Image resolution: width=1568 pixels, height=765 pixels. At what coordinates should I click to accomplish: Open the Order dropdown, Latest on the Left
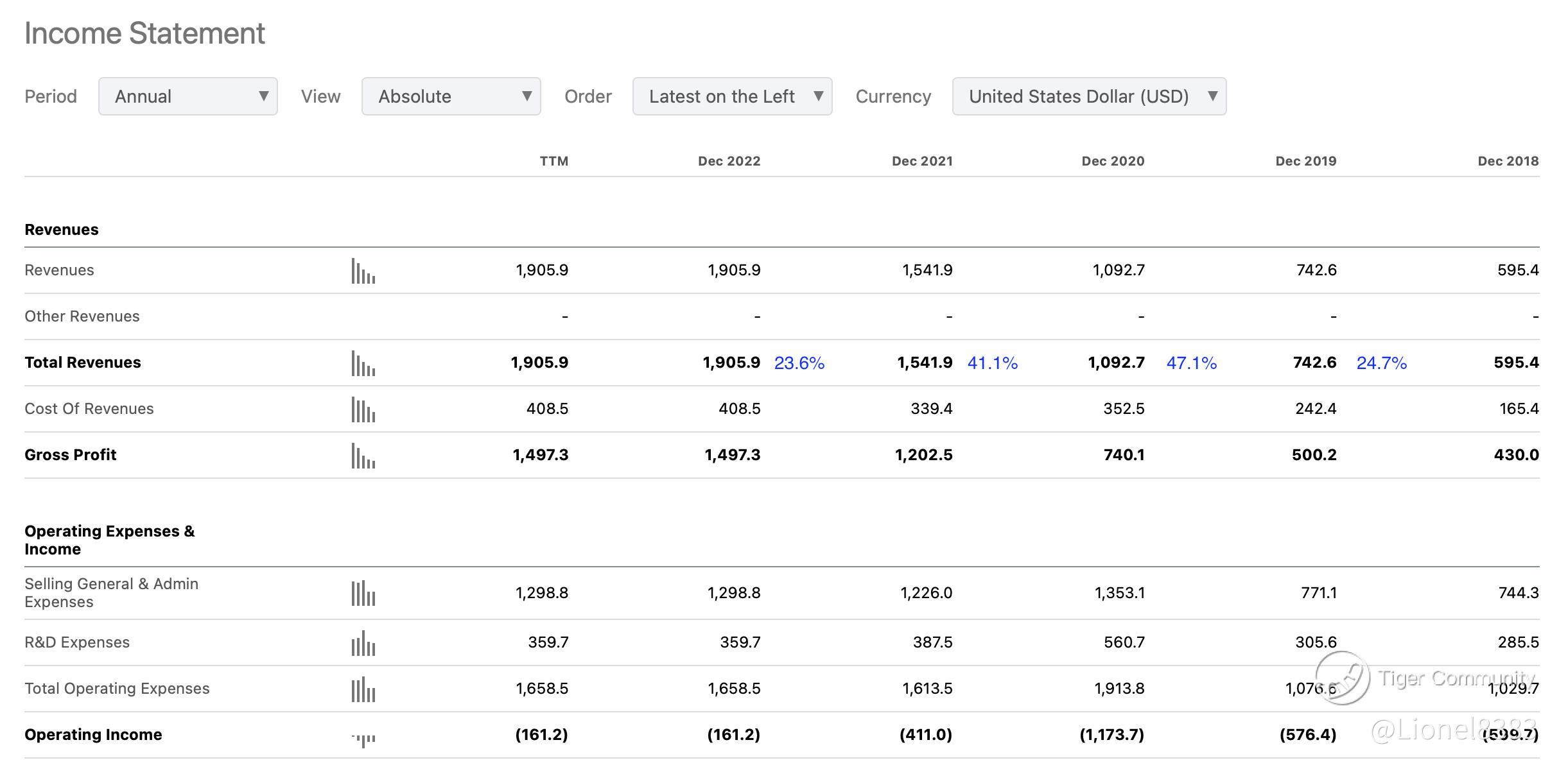click(732, 96)
